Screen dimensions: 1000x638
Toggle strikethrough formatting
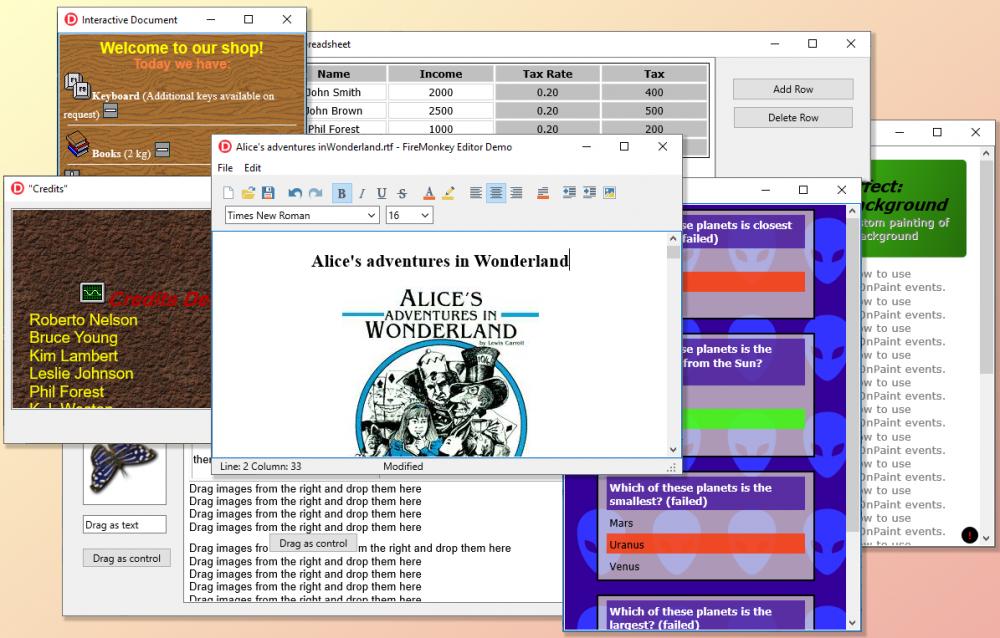[x=403, y=192]
